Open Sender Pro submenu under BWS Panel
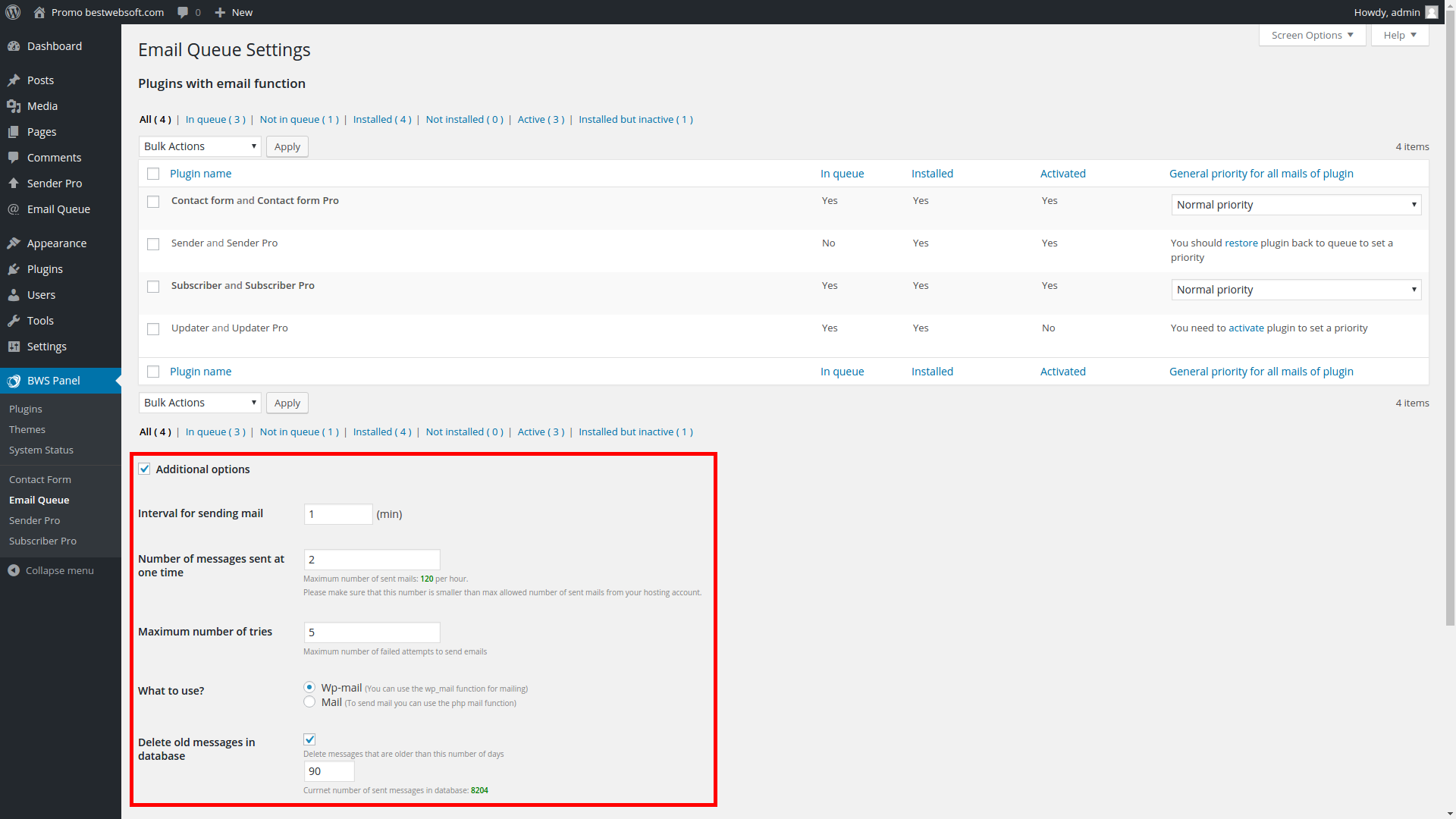The image size is (1456, 819). tap(34, 520)
